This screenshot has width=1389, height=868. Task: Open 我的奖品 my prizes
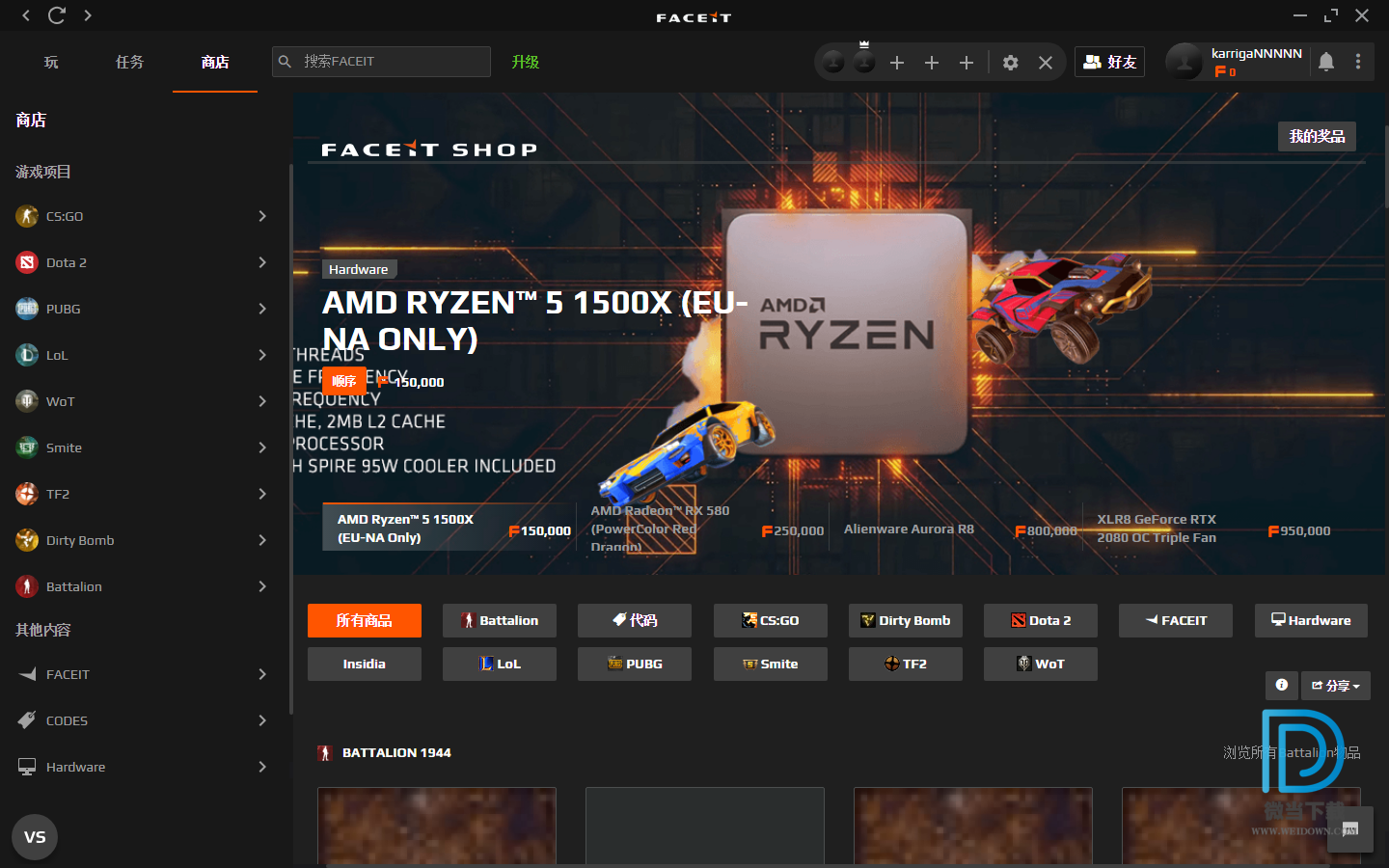click(x=1318, y=136)
